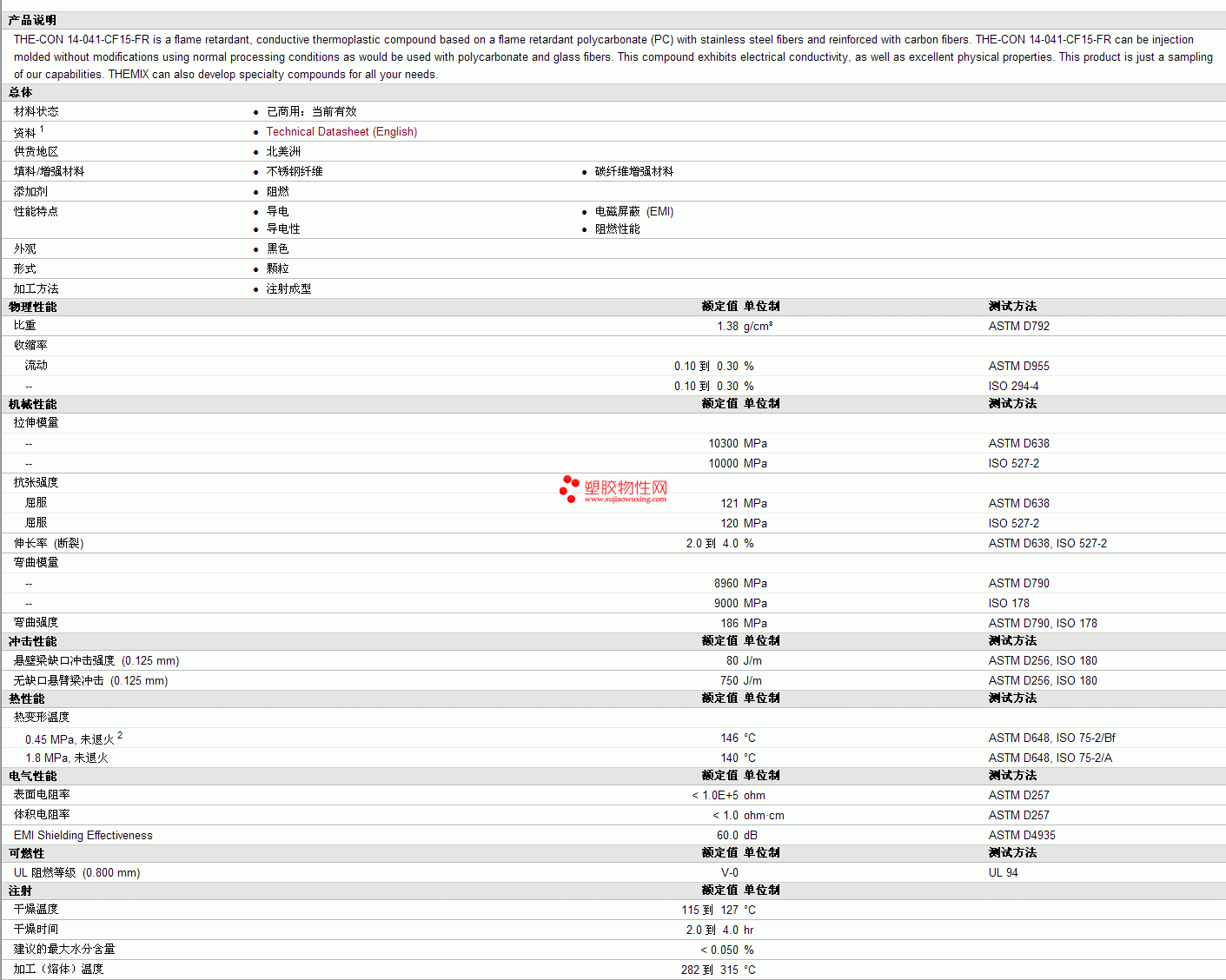This screenshot has width=1226, height=980.
Task: Click the ASTM D638, ISO 527-2 method
Action: click(1048, 544)
